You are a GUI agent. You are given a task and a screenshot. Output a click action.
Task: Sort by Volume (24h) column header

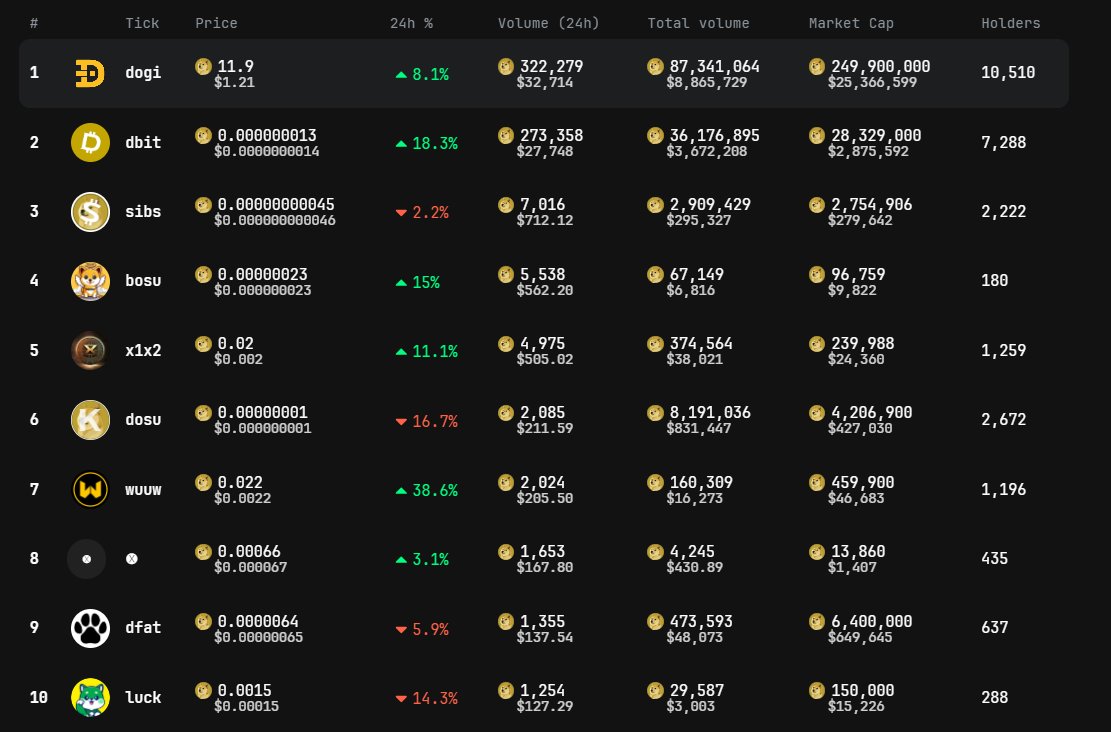pyautogui.click(x=548, y=23)
